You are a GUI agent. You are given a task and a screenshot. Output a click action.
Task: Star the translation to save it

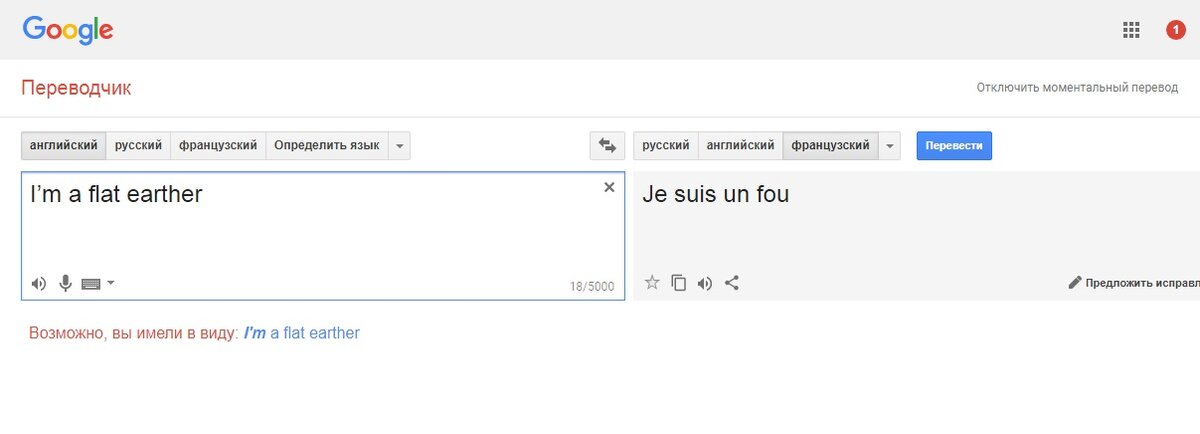652,282
